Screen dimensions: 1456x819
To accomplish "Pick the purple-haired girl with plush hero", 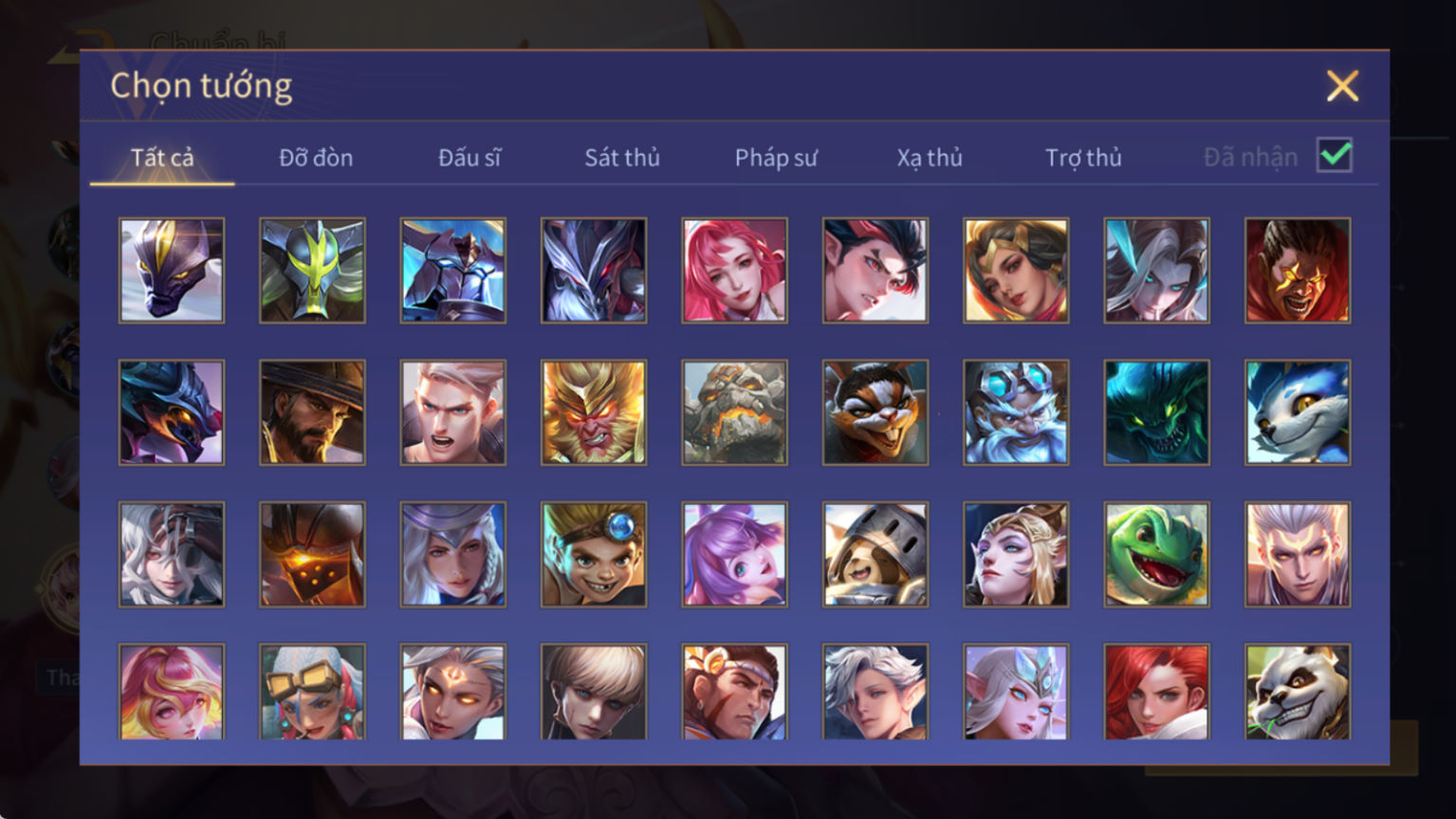I will (734, 555).
